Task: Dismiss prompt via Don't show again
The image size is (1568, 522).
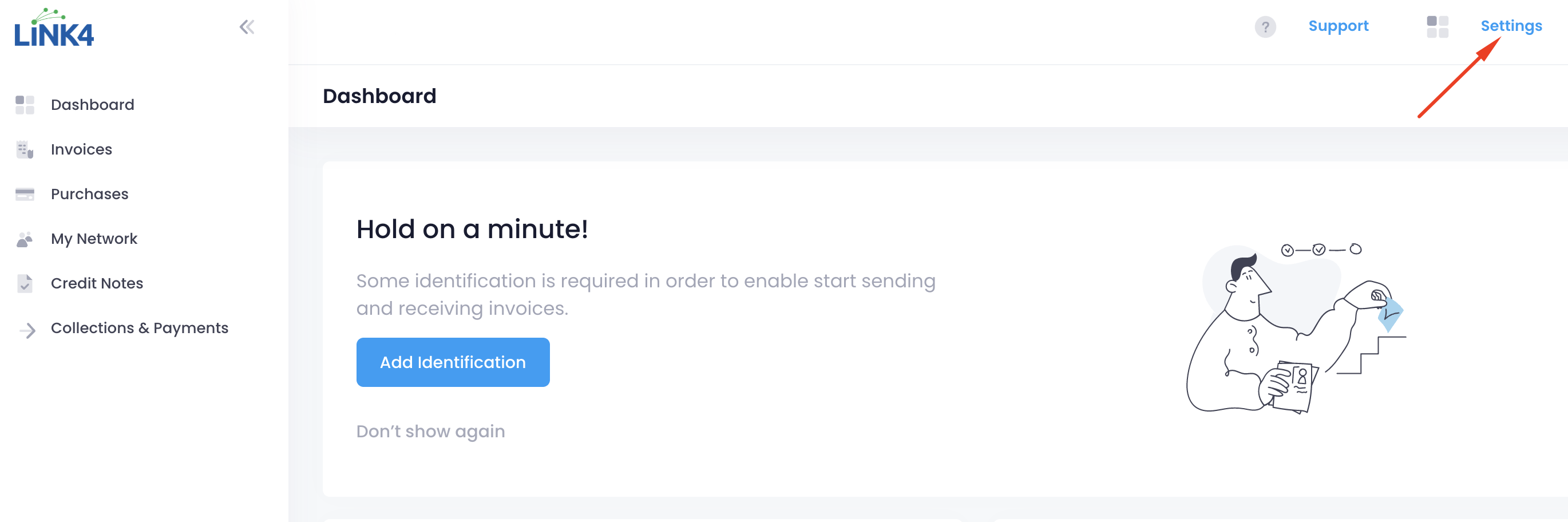Action: [430, 431]
